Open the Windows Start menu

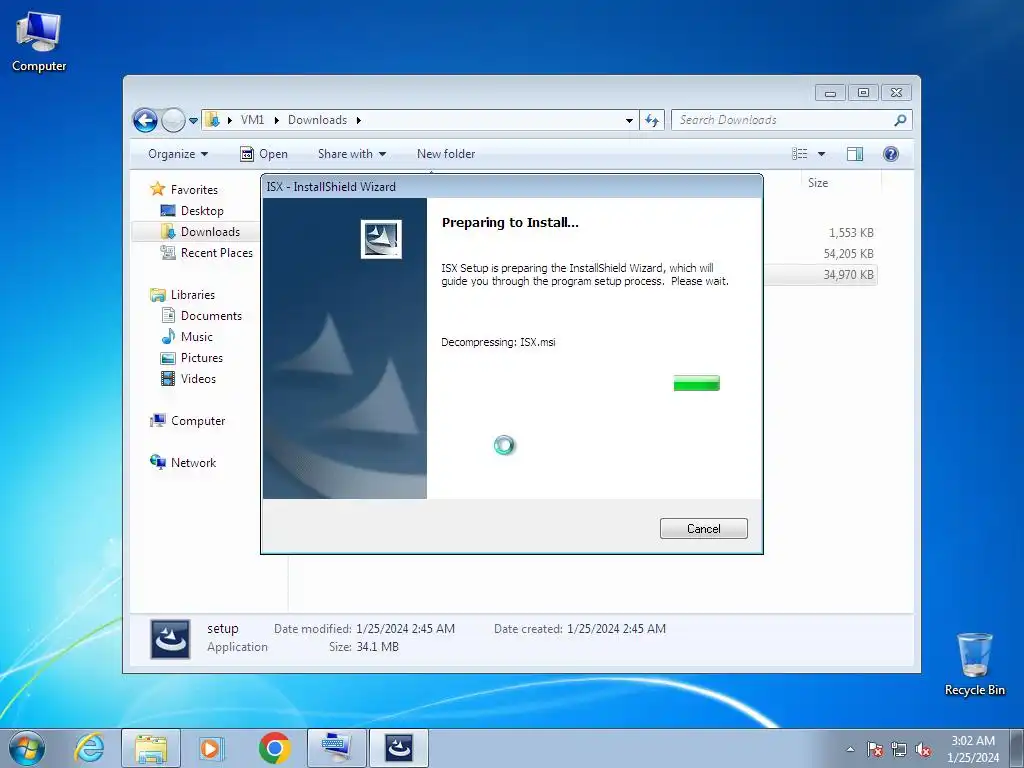tap(27, 748)
